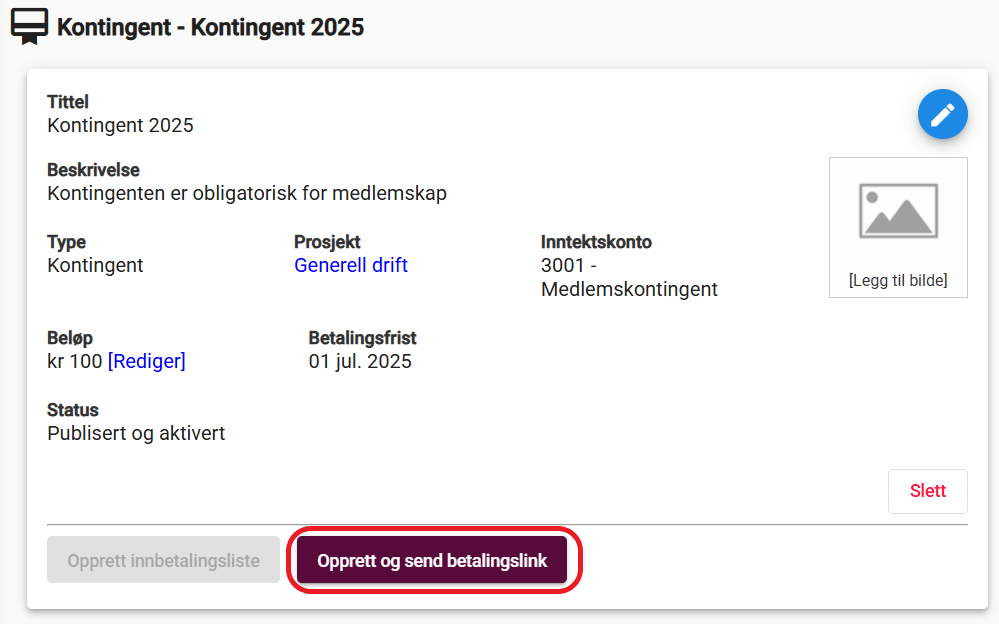
Task: Click the Opprett innbetalingsliste button
Action: click(163, 560)
